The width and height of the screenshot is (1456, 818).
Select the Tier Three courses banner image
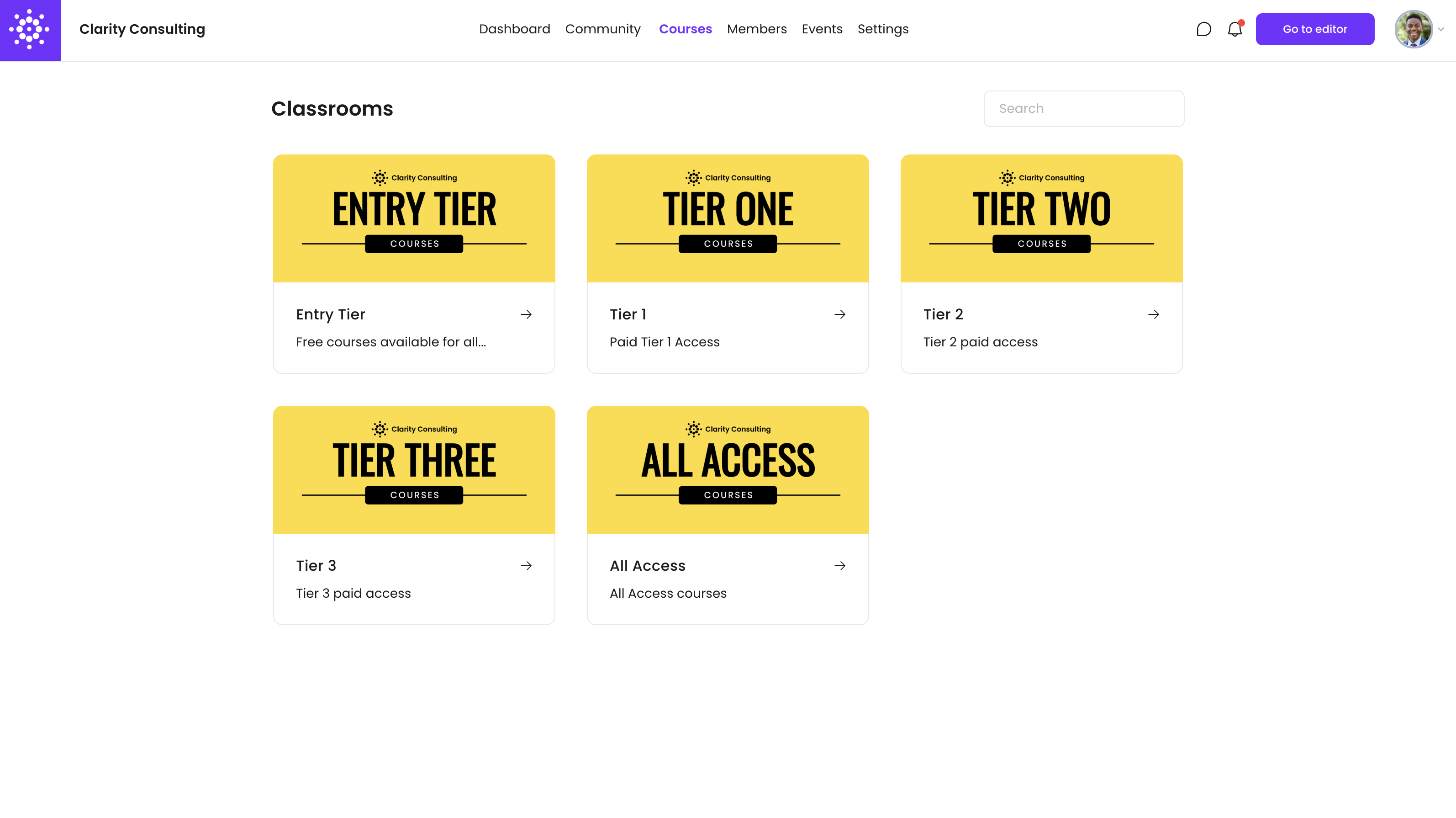pos(414,469)
